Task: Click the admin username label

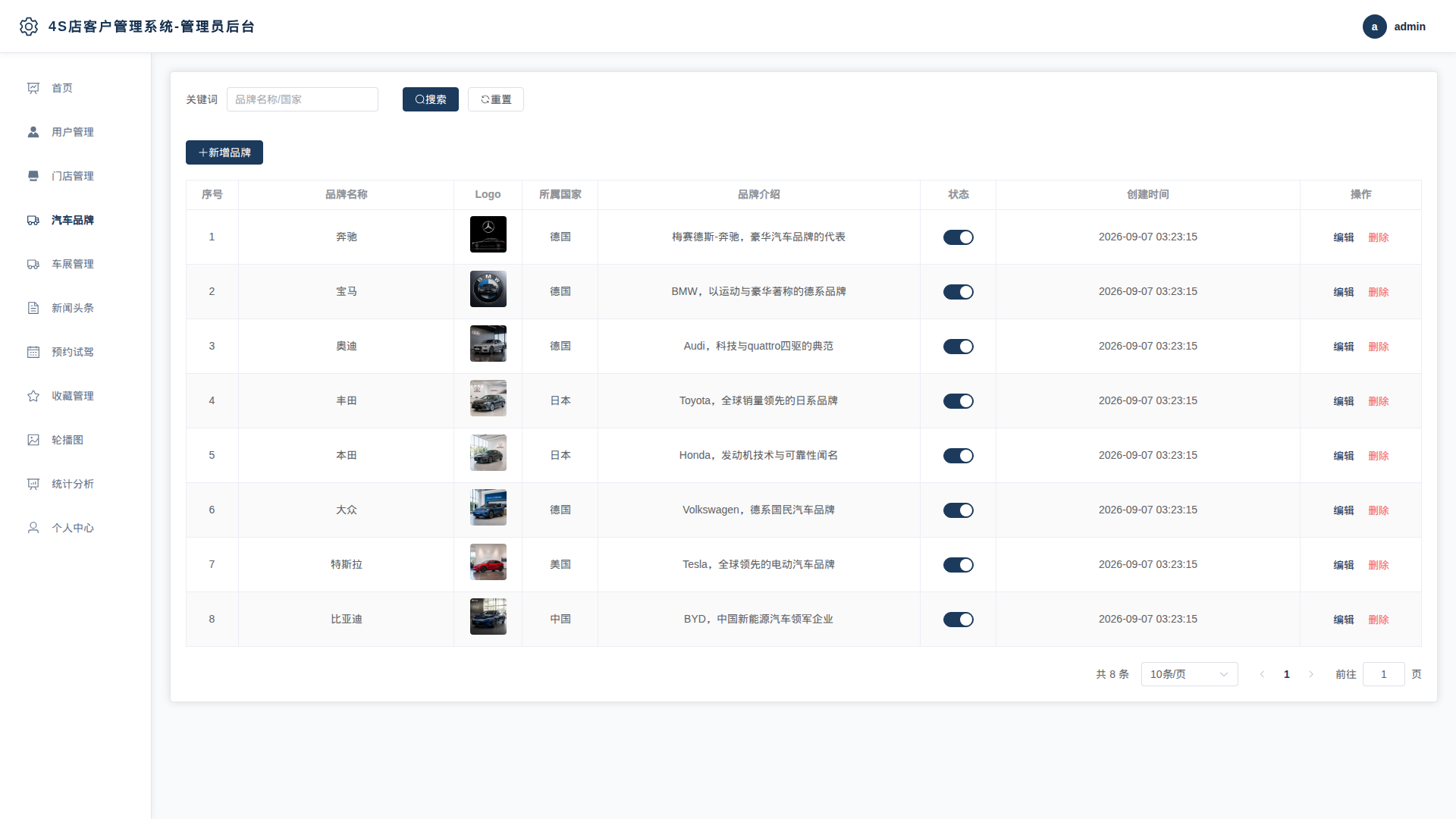Action: click(1410, 27)
